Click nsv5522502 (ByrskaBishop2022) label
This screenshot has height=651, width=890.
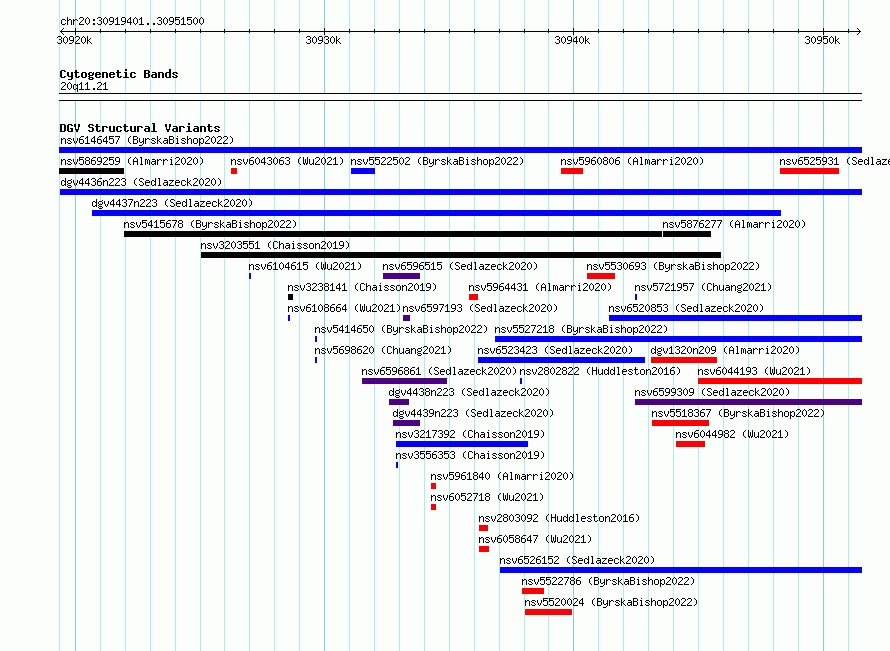click(x=437, y=161)
